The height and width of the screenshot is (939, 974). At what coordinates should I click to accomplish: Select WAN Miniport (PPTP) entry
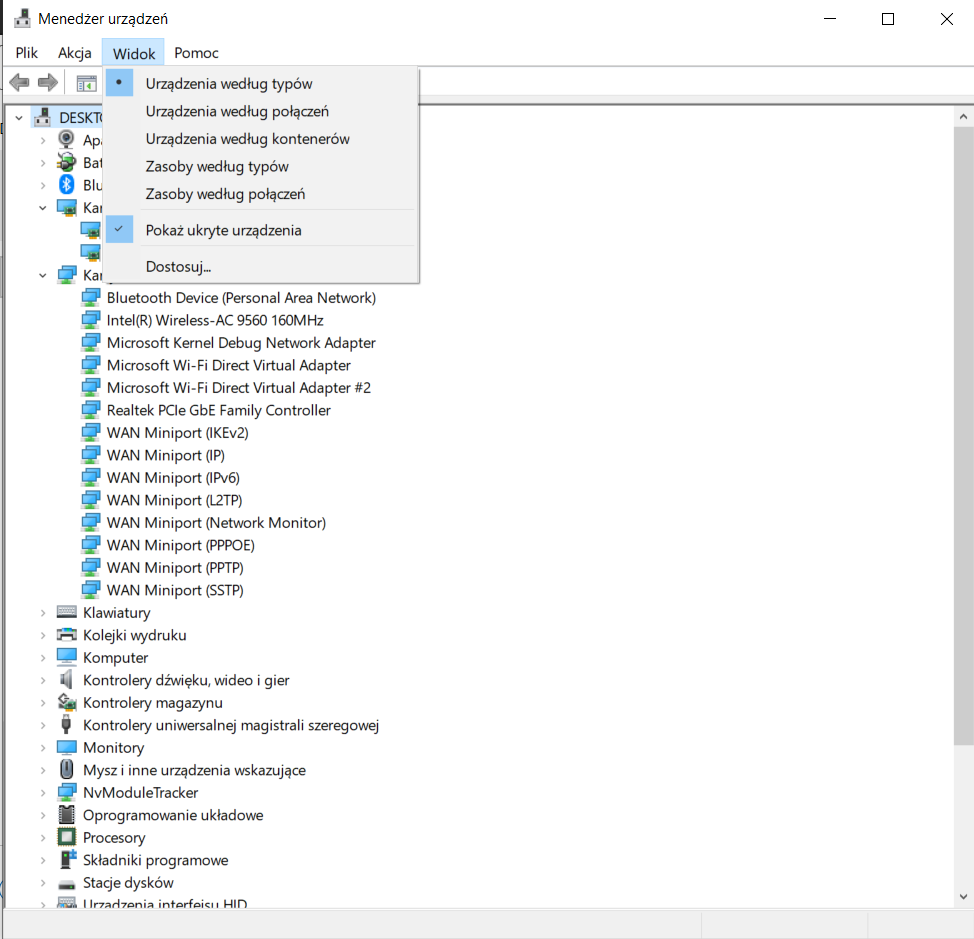pyautogui.click(x=175, y=568)
